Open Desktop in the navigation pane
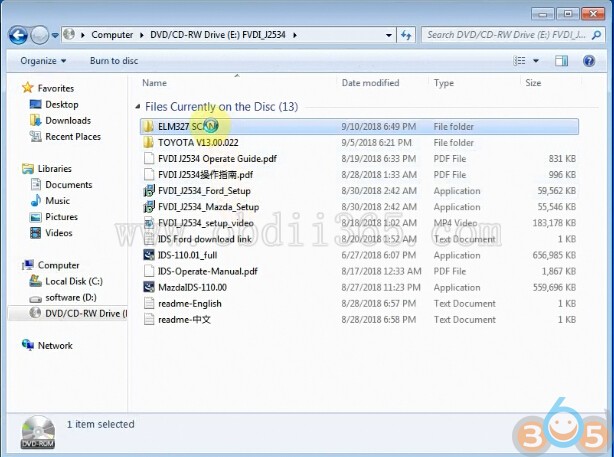The height and width of the screenshot is (457, 614). pyautogui.click(x=62, y=105)
